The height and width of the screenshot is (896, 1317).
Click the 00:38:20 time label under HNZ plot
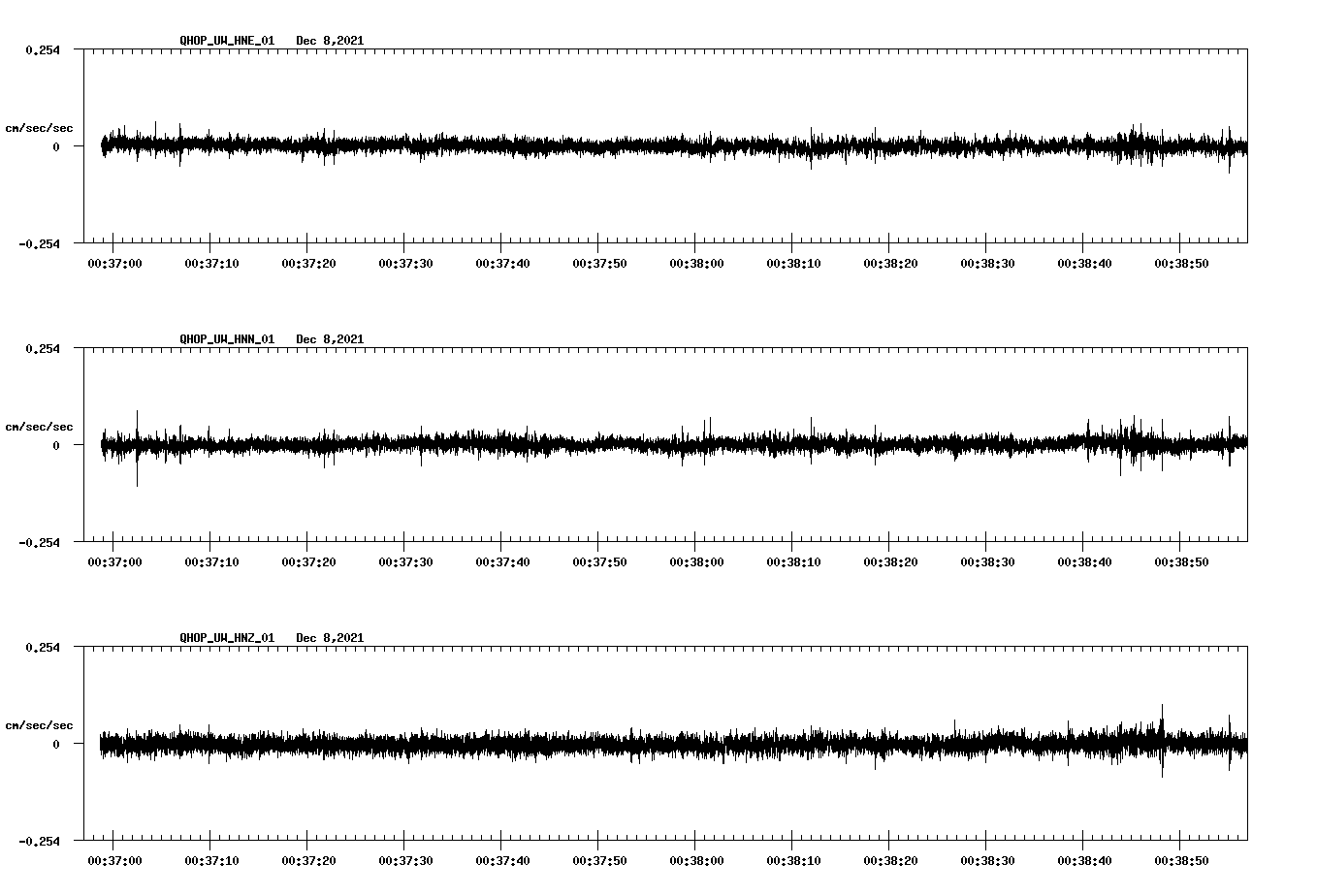click(890, 860)
